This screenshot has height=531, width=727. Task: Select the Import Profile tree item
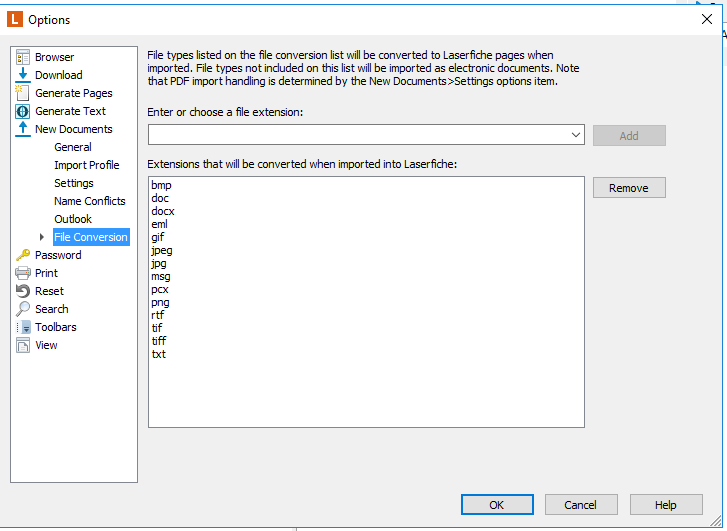[x=87, y=165]
